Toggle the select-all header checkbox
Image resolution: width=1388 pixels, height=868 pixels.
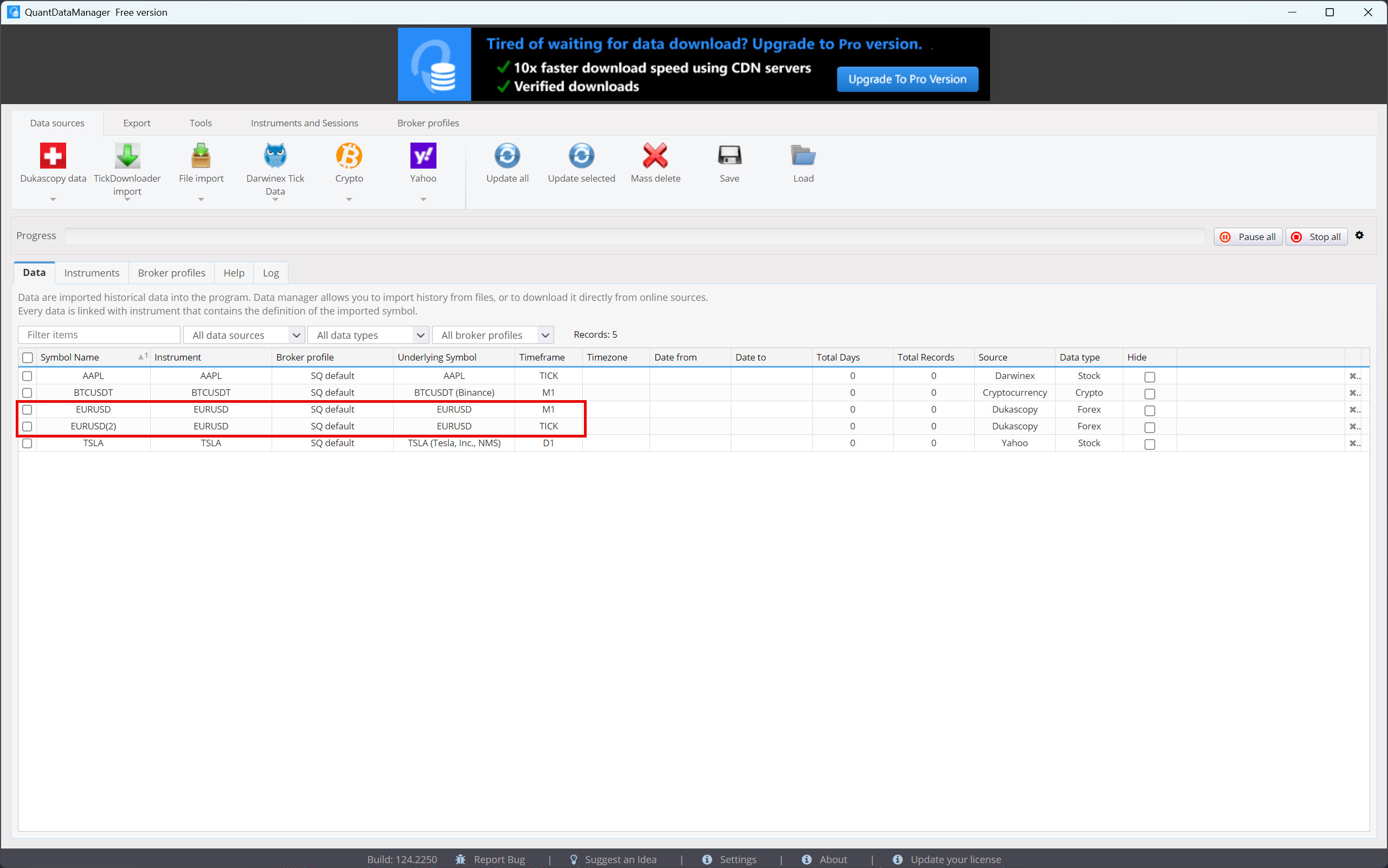[x=27, y=358]
